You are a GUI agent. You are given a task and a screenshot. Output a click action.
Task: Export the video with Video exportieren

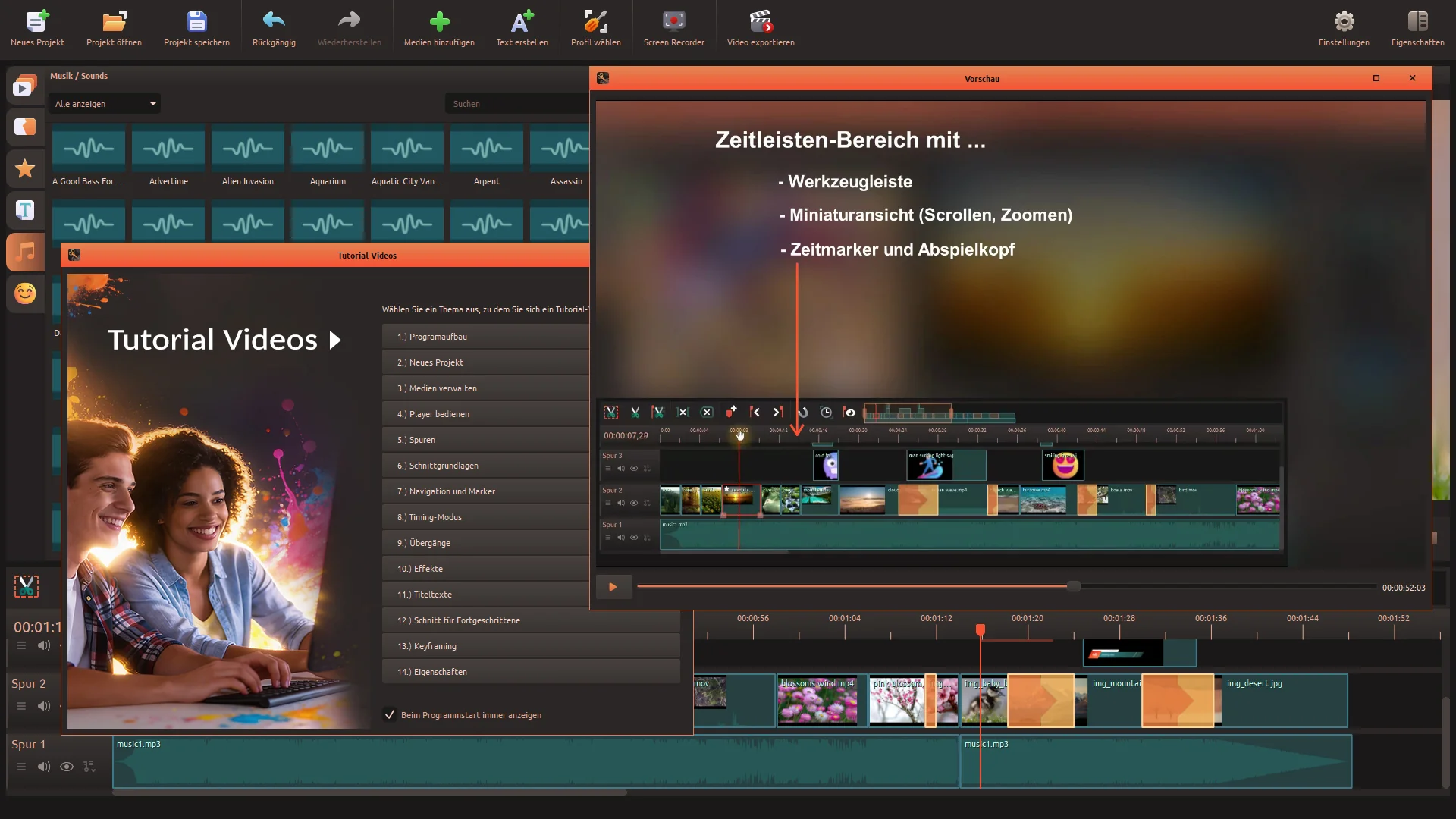coord(761,29)
